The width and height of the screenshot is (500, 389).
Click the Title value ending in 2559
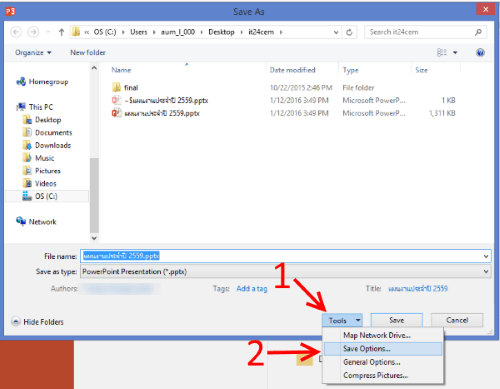coord(418,289)
